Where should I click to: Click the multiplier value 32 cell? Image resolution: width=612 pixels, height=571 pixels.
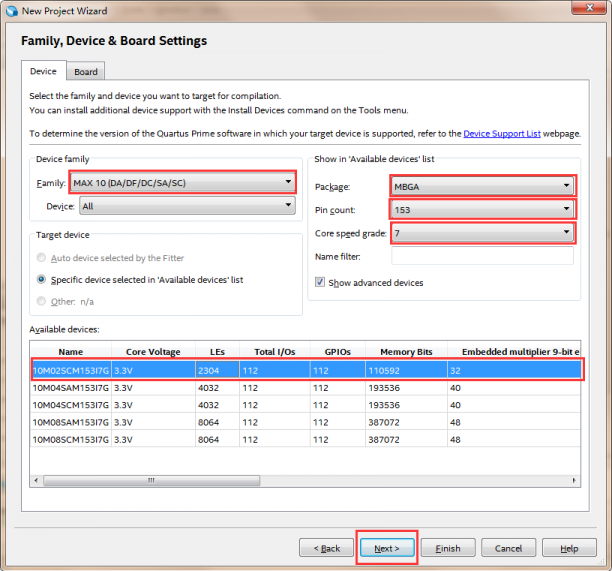514,370
